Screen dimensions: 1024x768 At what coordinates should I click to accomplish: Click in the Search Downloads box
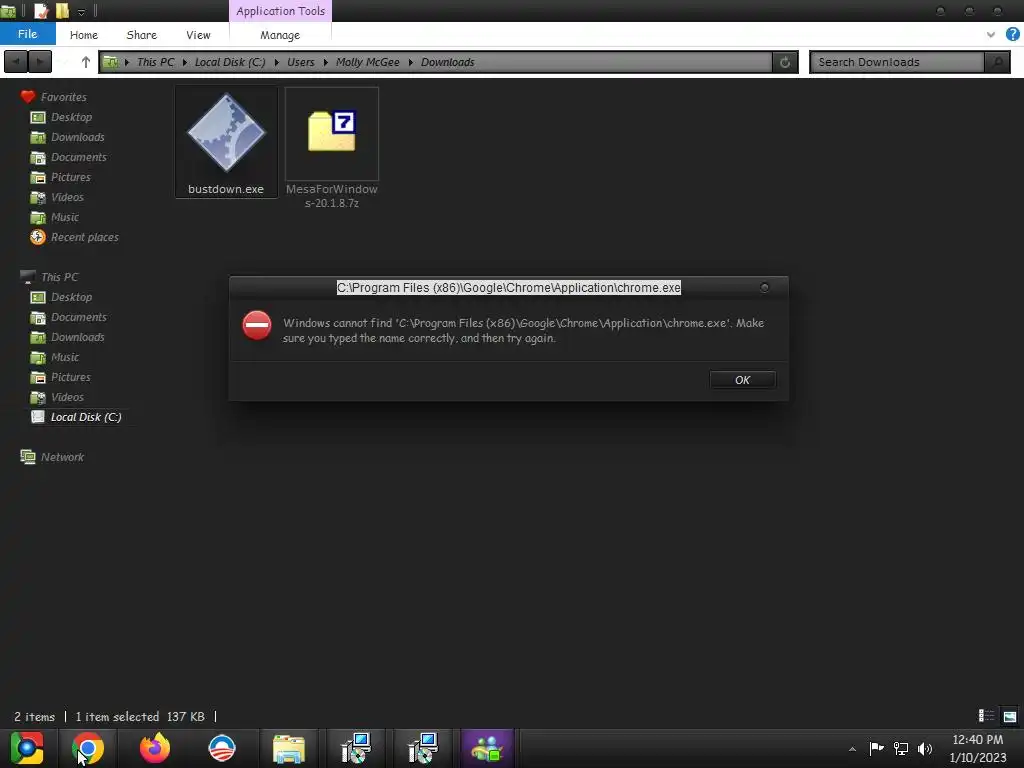[897, 62]
